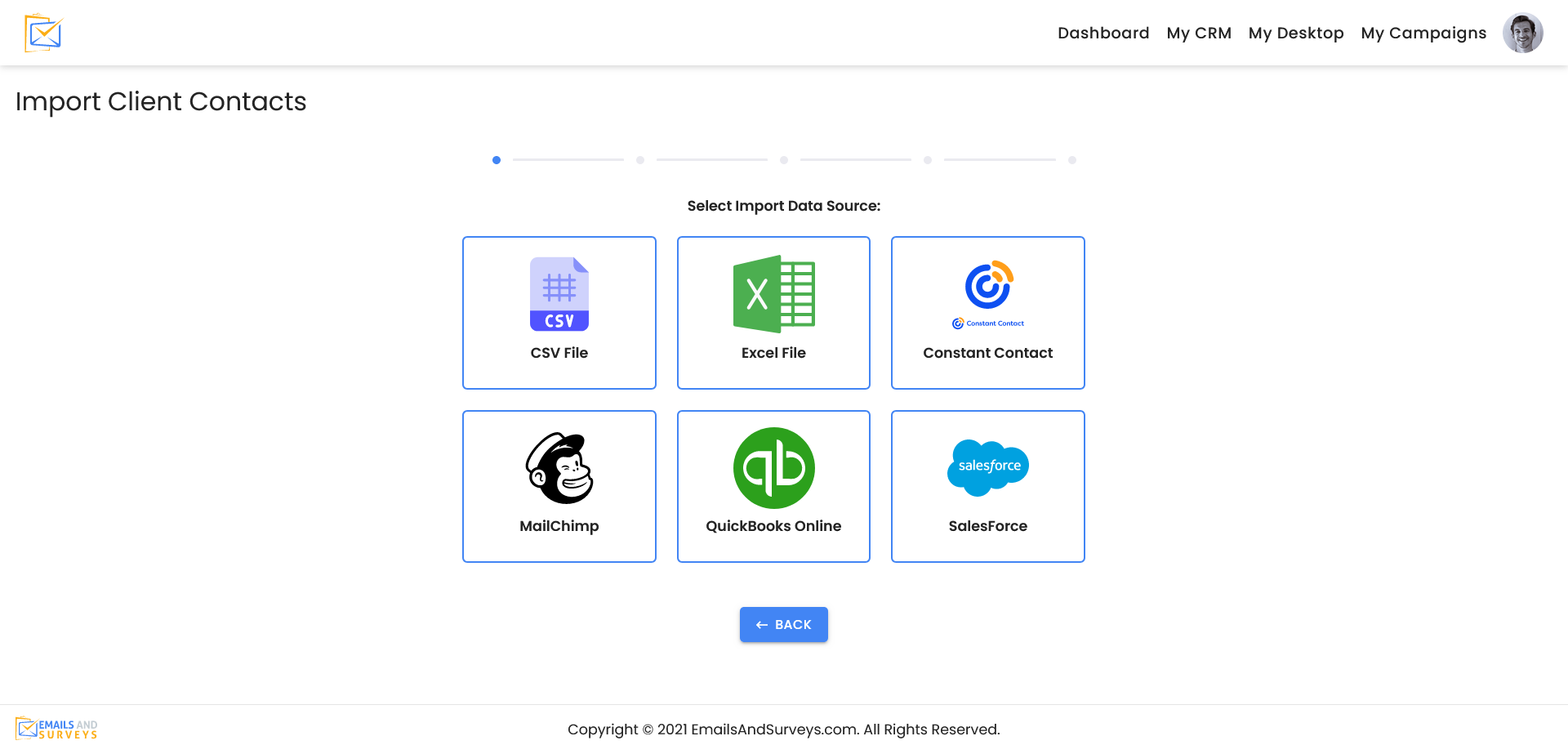This screenshot has width=1568, height=754.
Task: Click the fourth step indicator dot
Action: coord(928,160)
